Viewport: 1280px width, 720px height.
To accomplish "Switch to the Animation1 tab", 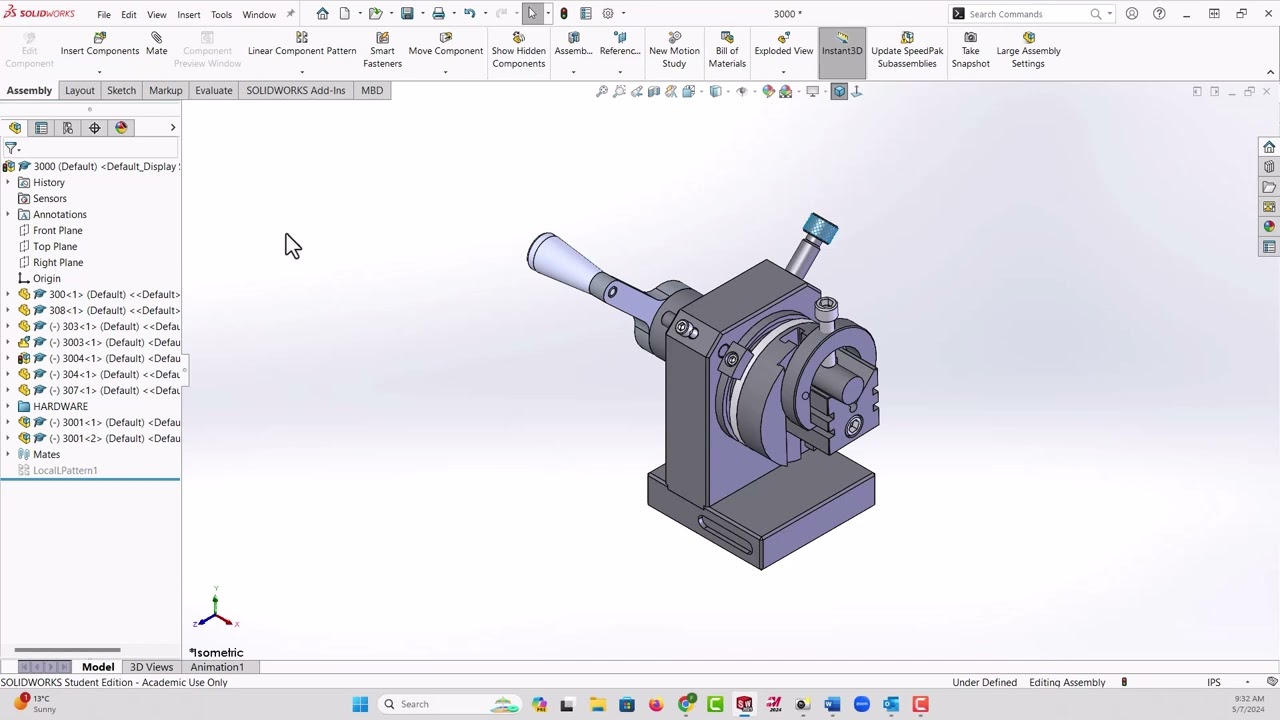I will [x=217, y=667].
